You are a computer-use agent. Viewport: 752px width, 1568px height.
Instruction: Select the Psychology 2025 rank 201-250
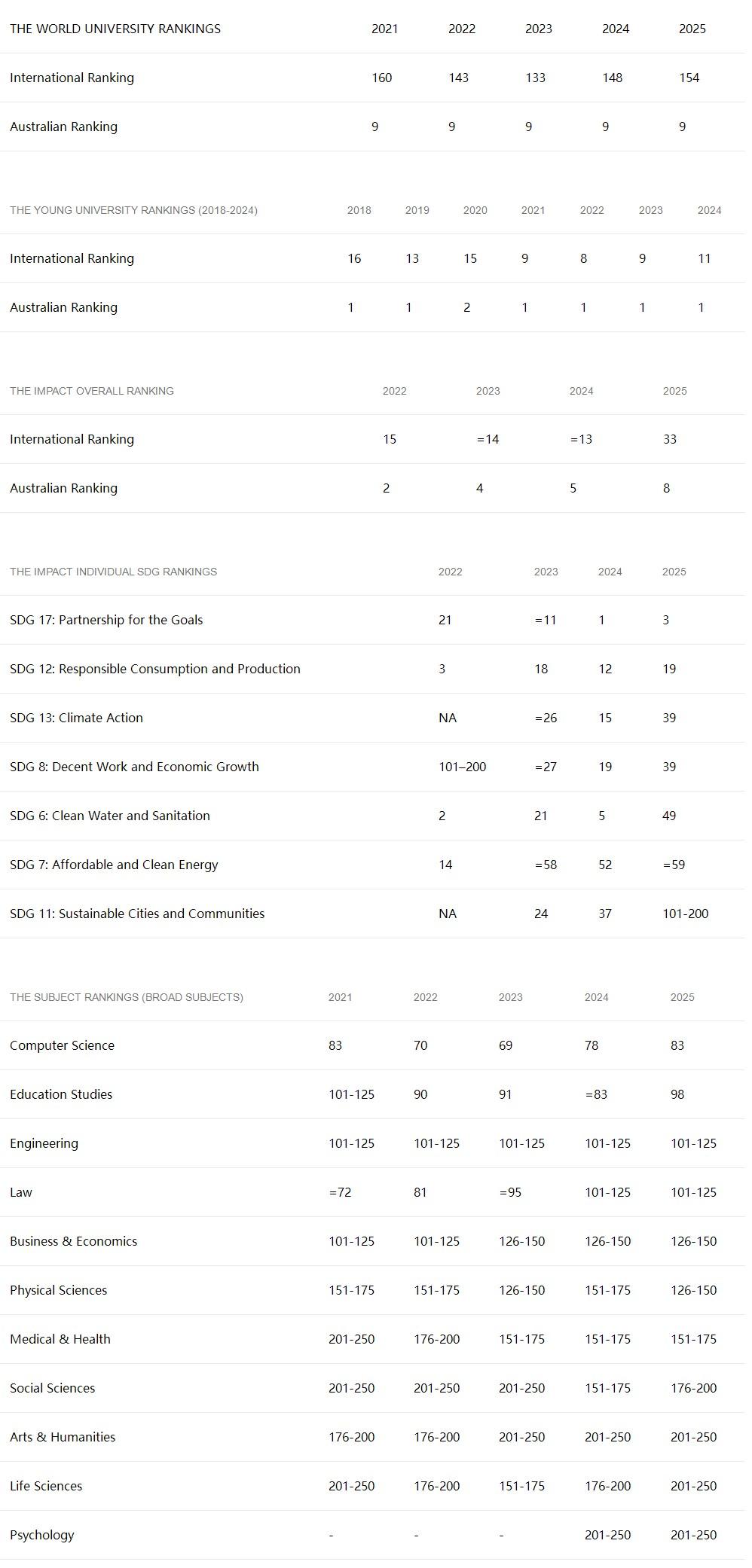click(x=693, y=1535)
